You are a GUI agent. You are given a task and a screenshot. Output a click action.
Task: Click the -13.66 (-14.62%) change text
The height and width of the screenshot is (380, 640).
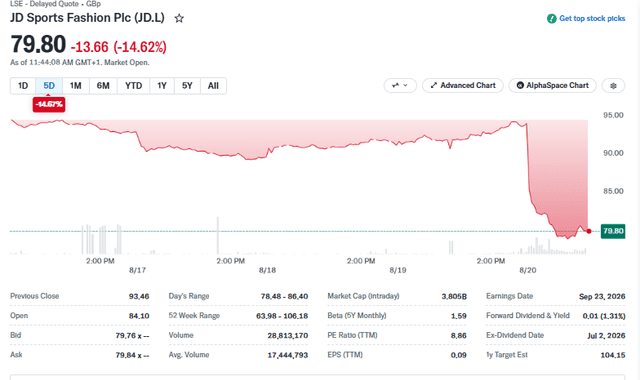pyautogui.click(x=119, y=47)
